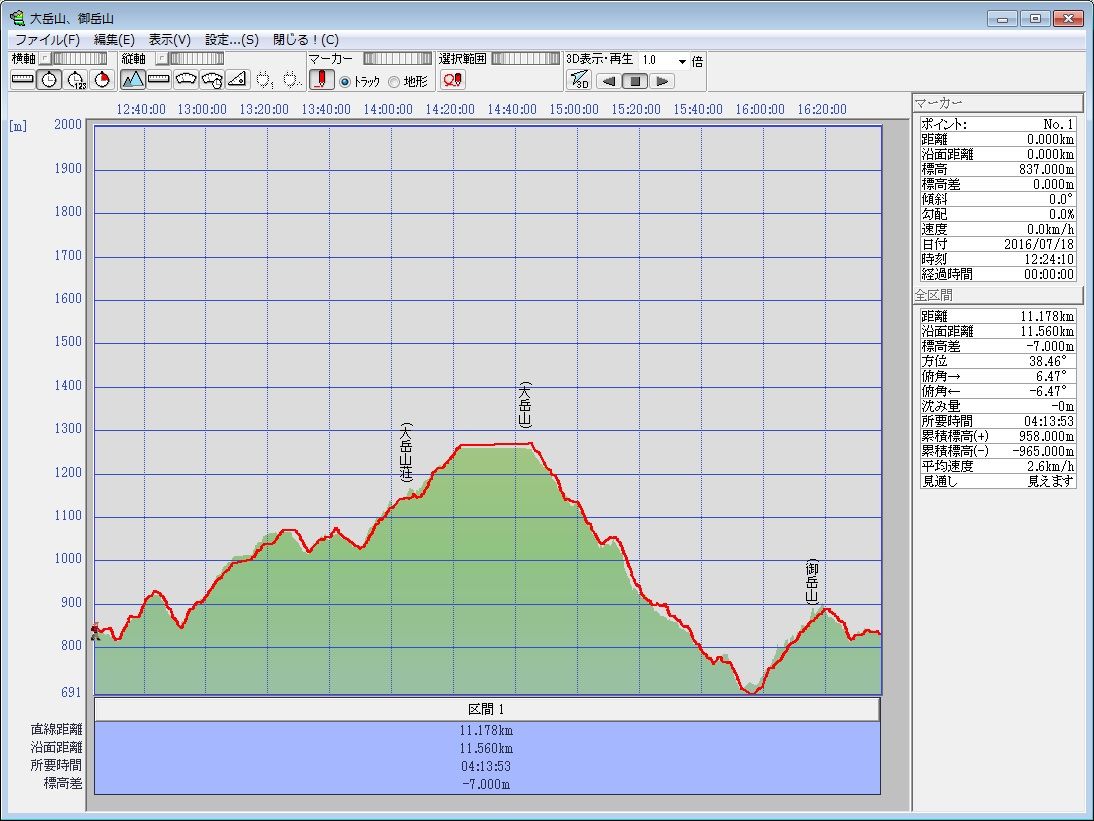The width and height of the screenshot is (1094, 821).
Task: Click the 平均速度 2.6km/h row
Action: click(x=998, y=466)
